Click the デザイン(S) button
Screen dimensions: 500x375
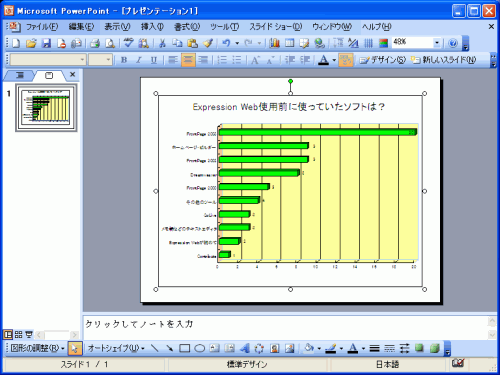point(383,60)
